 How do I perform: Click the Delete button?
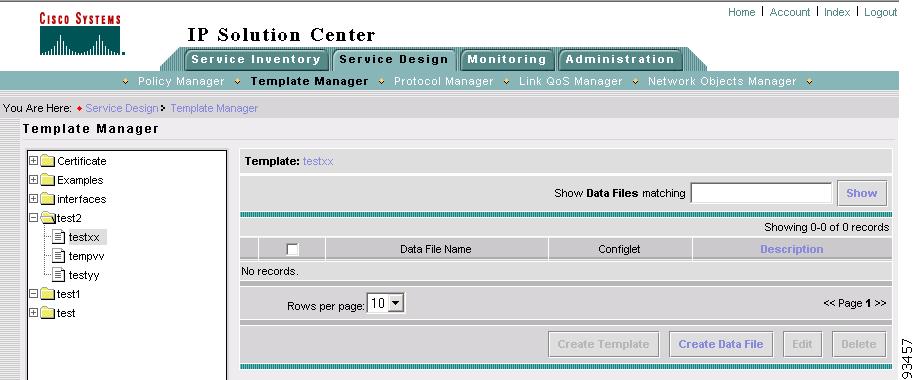[x=858, y=344]
